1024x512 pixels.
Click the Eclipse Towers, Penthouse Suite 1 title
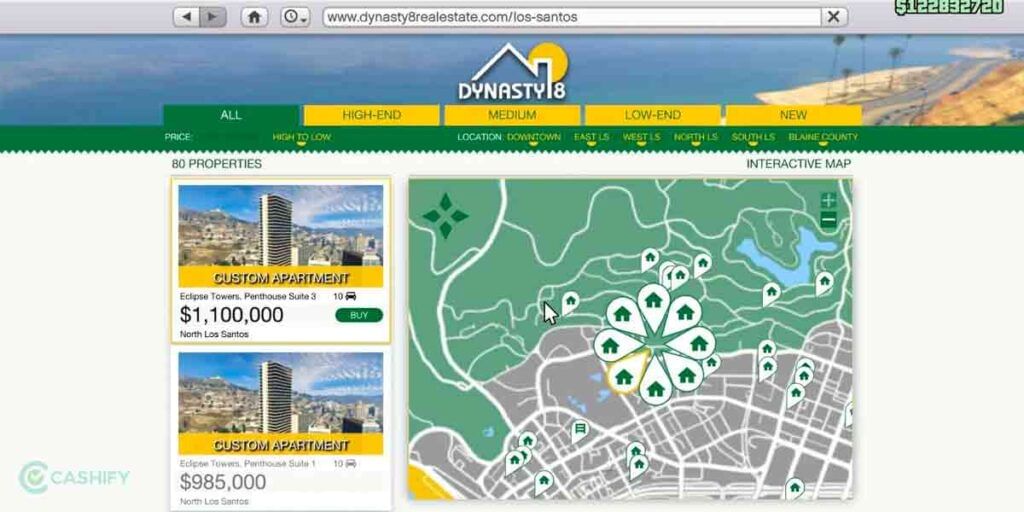(248, 464)
